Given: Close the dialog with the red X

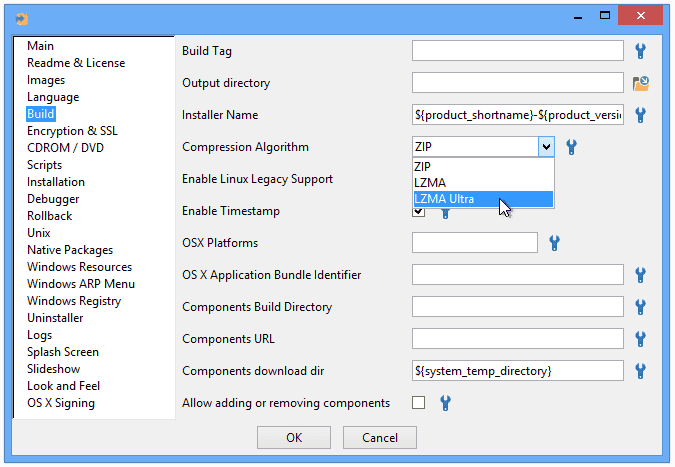Looking at the screenshot, I should click(x=641, y=16).
